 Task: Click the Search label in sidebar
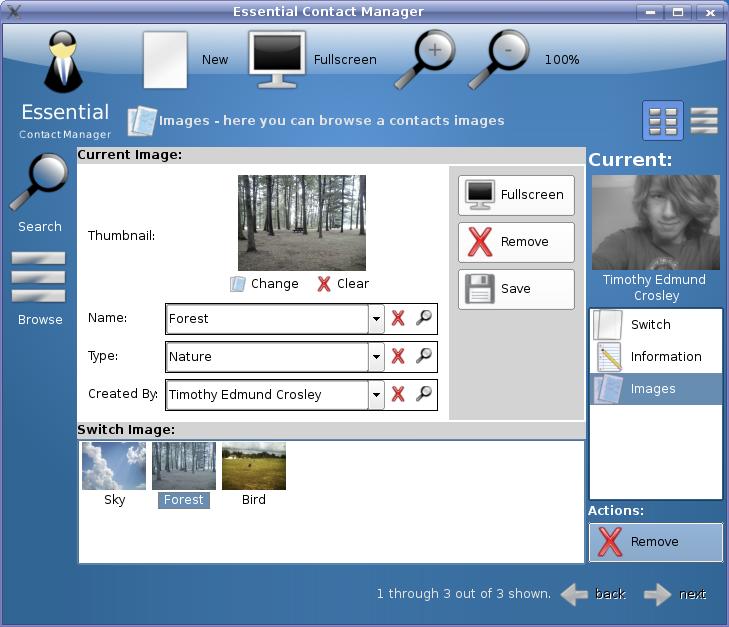[x=40, y=227]
